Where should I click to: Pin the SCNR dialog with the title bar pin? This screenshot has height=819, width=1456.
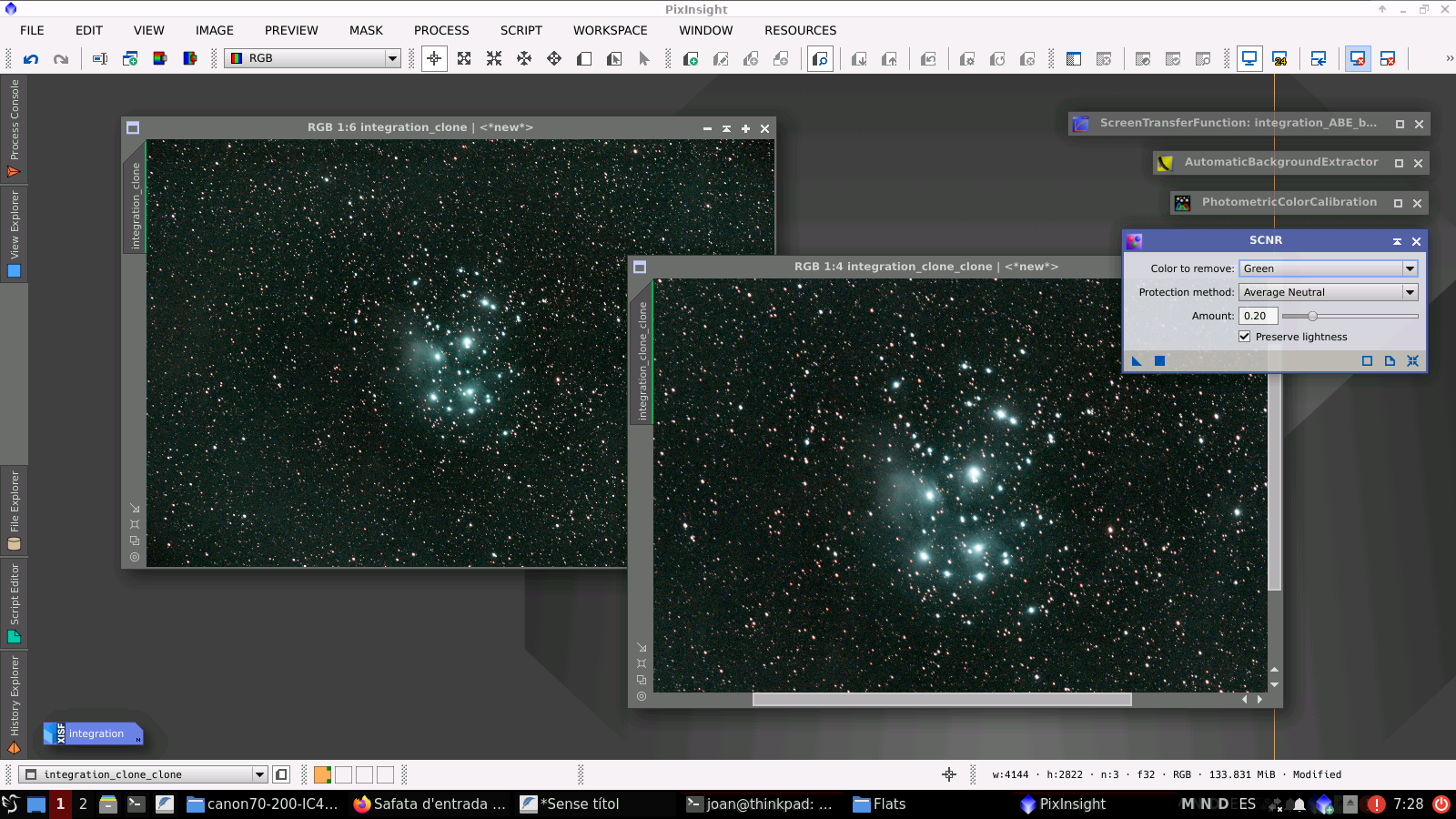point(1396,241)
